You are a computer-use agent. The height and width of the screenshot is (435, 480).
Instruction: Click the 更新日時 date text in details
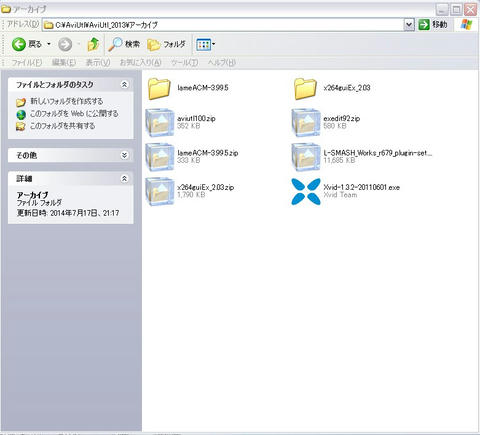click(x=68, y=213)
